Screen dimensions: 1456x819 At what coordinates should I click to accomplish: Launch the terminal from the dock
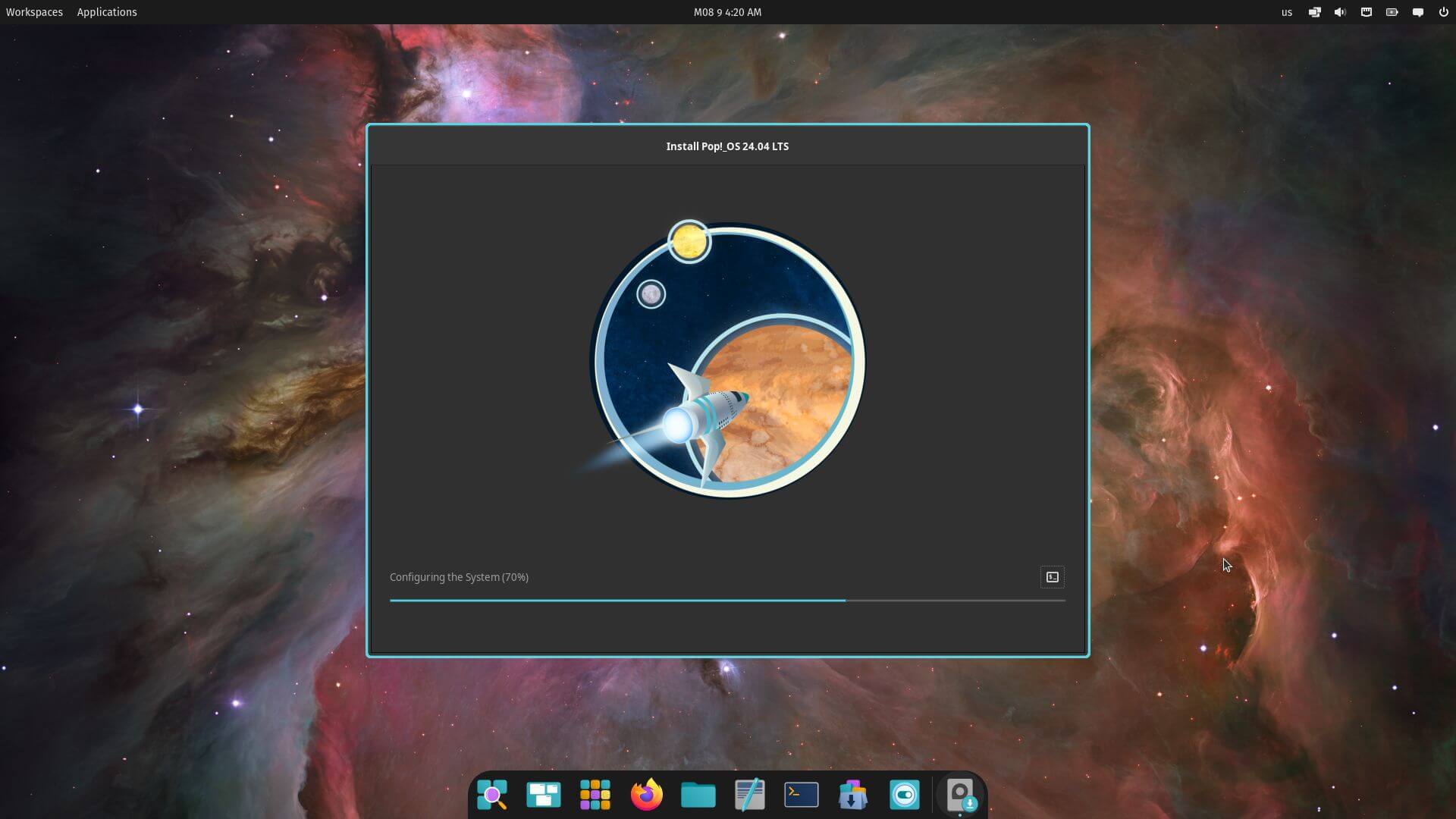802,795
